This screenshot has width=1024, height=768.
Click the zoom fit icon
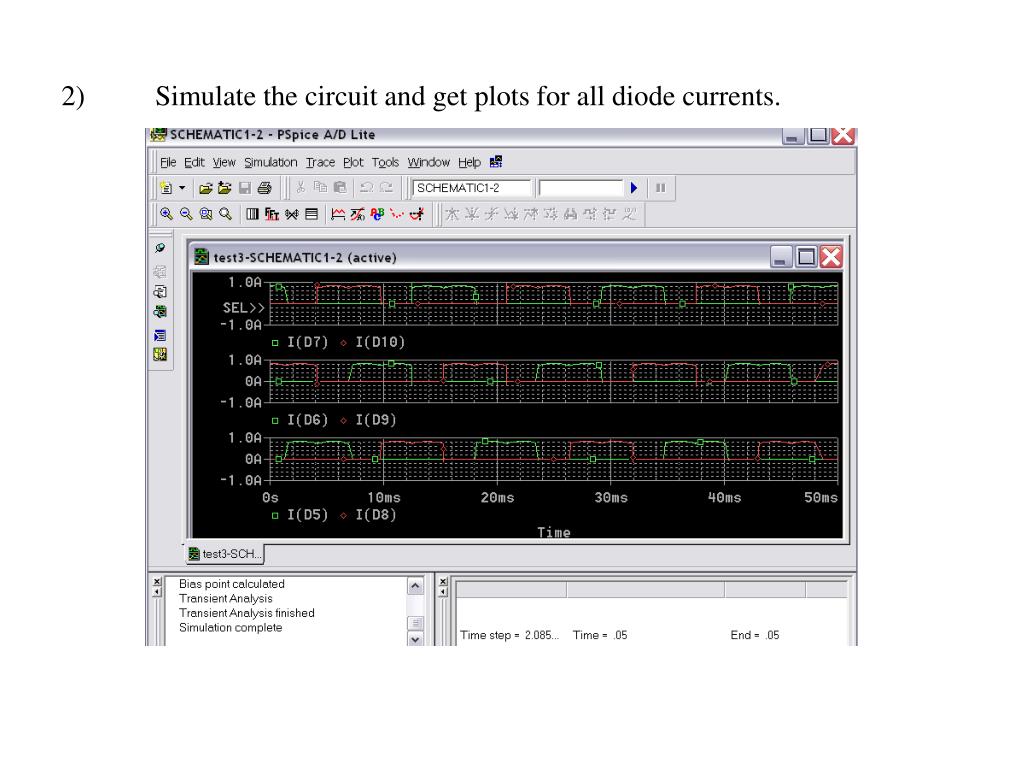(x=225, y=214)
